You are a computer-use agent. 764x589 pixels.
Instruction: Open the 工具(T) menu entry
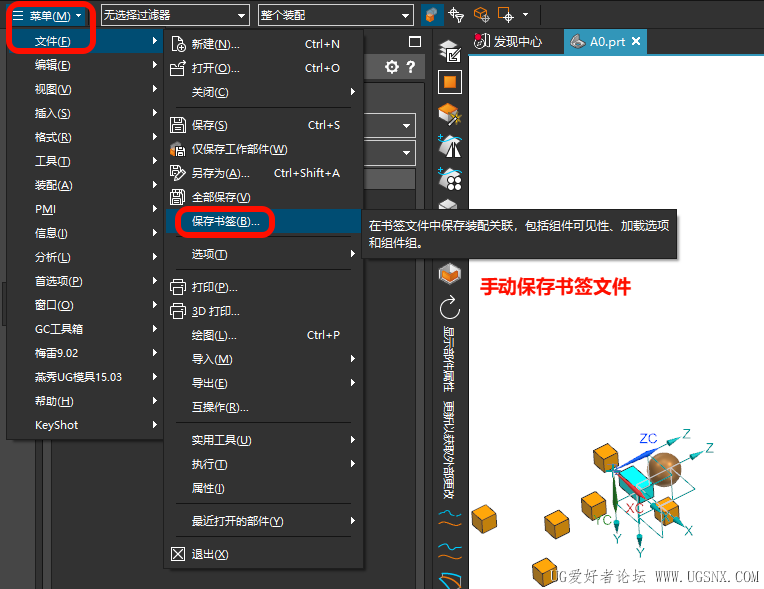click(x=85, y=161)
